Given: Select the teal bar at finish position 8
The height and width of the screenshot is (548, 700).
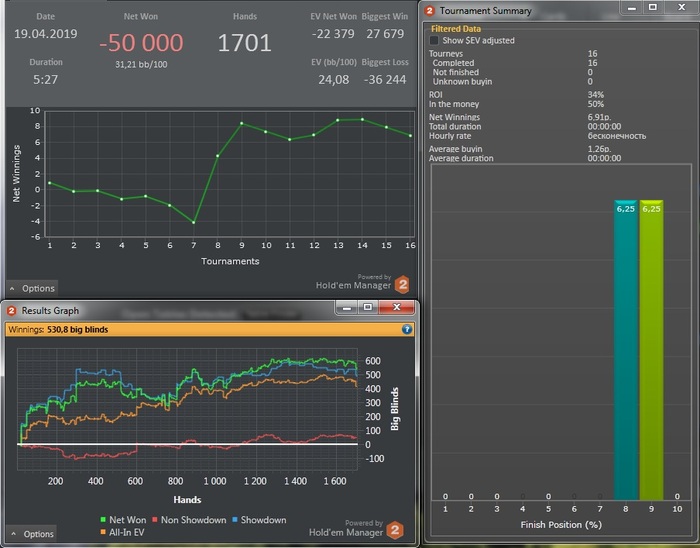Looking at the screenshot, I should pyautogui.click(x=625, y=350).
